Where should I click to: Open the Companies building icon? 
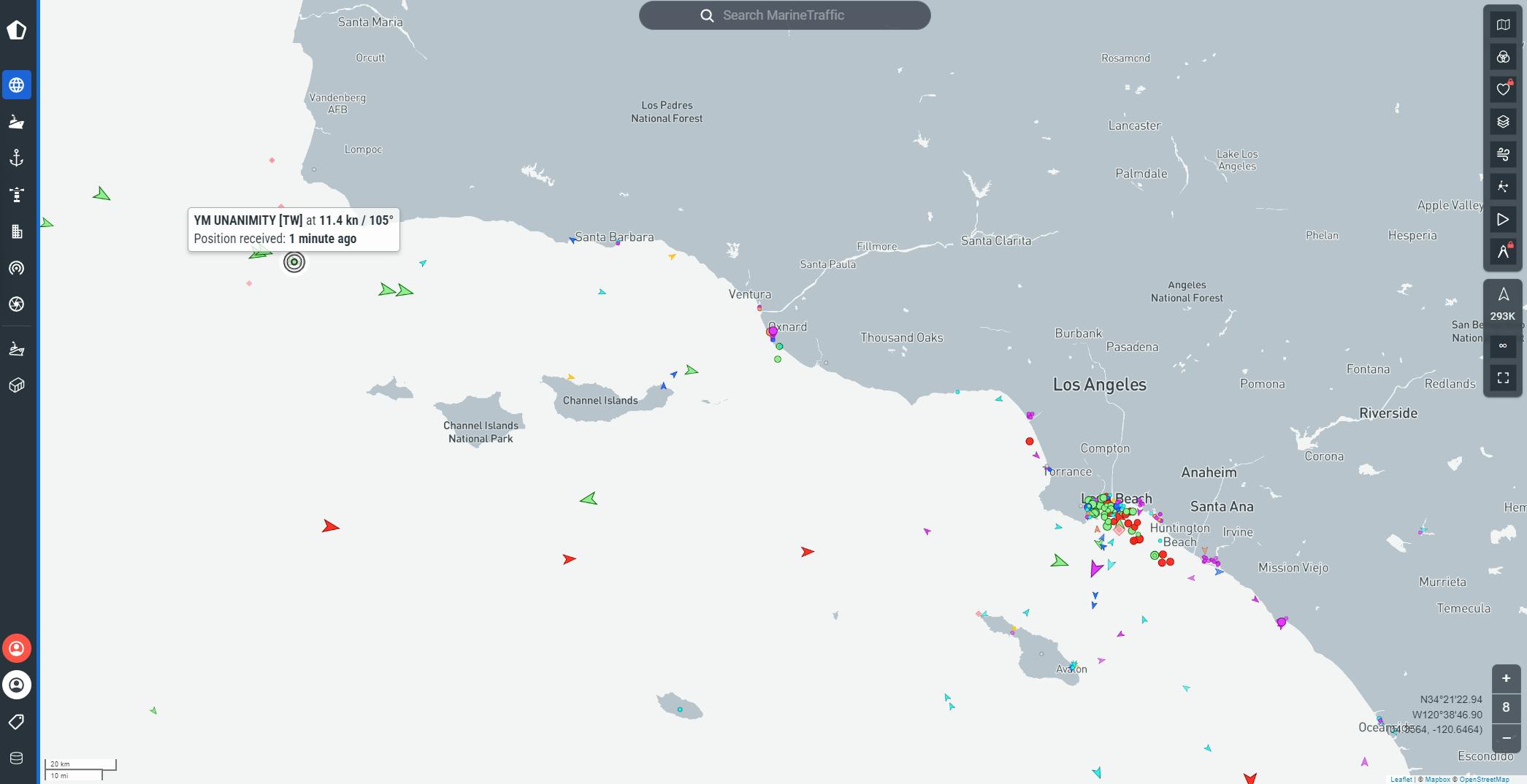[16, 231]
